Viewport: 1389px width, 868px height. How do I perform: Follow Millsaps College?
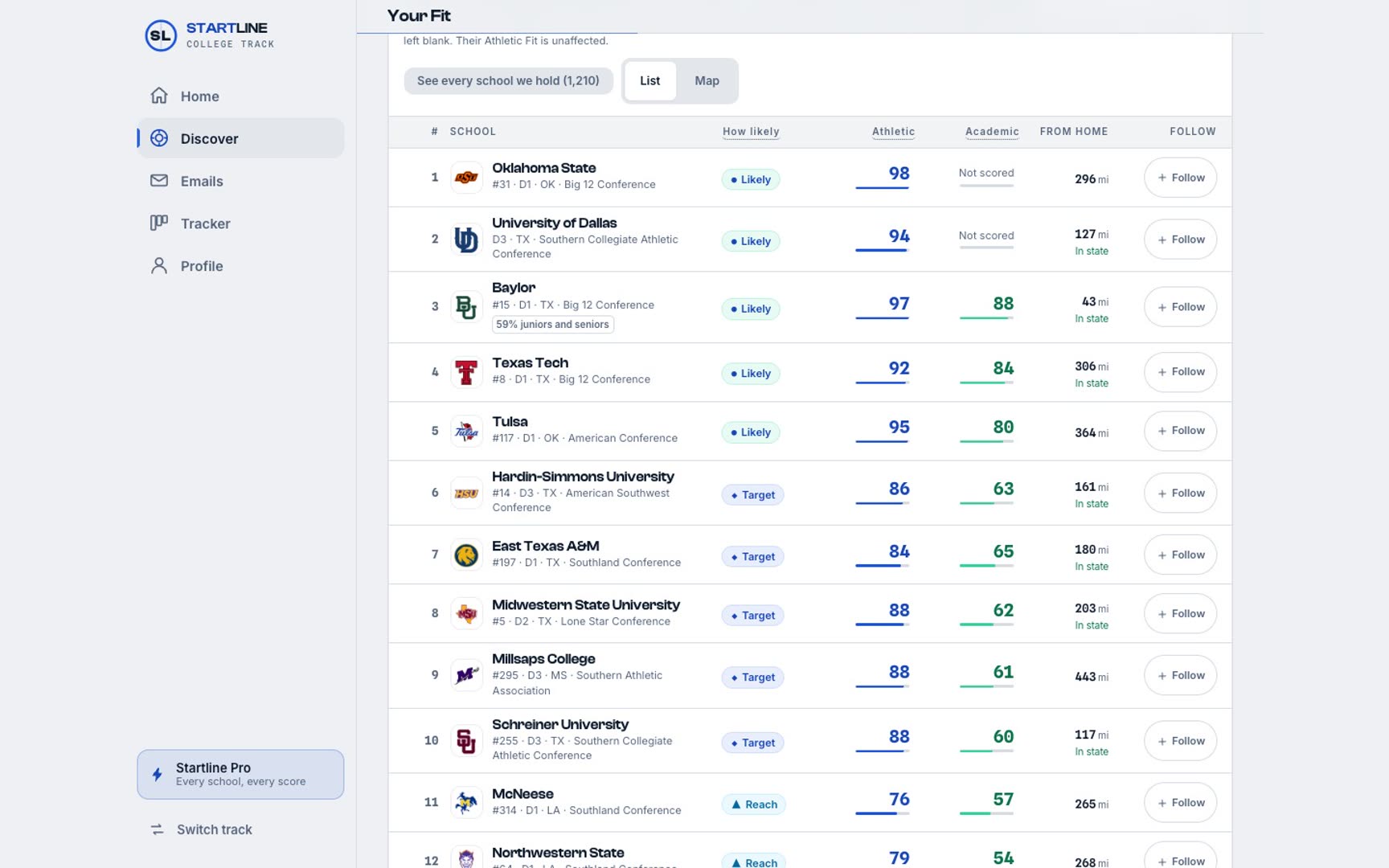tap(1180, 676)
